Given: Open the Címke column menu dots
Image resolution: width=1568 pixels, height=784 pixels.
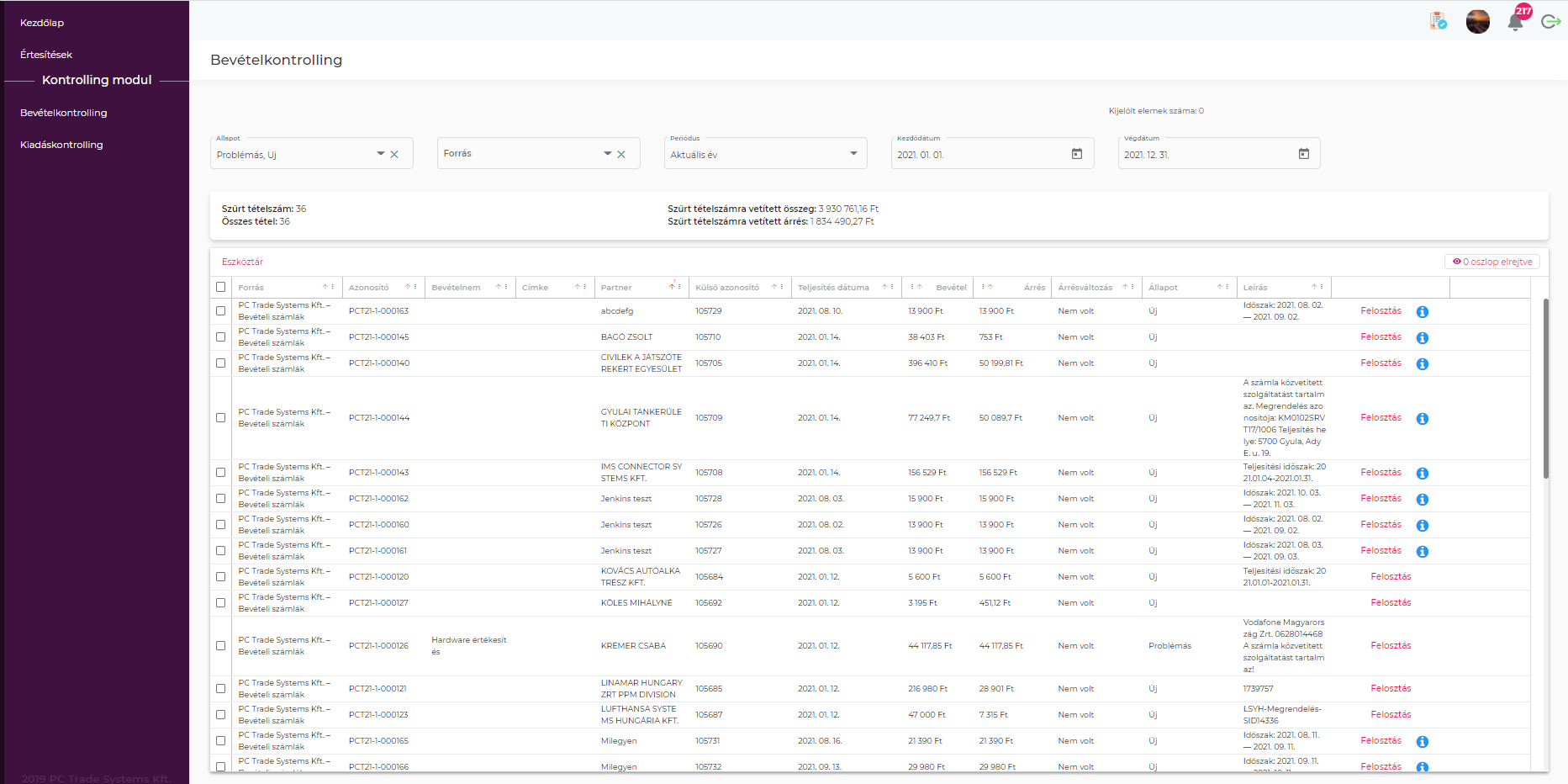Looking at the screenshot, I should pos(585,287).
